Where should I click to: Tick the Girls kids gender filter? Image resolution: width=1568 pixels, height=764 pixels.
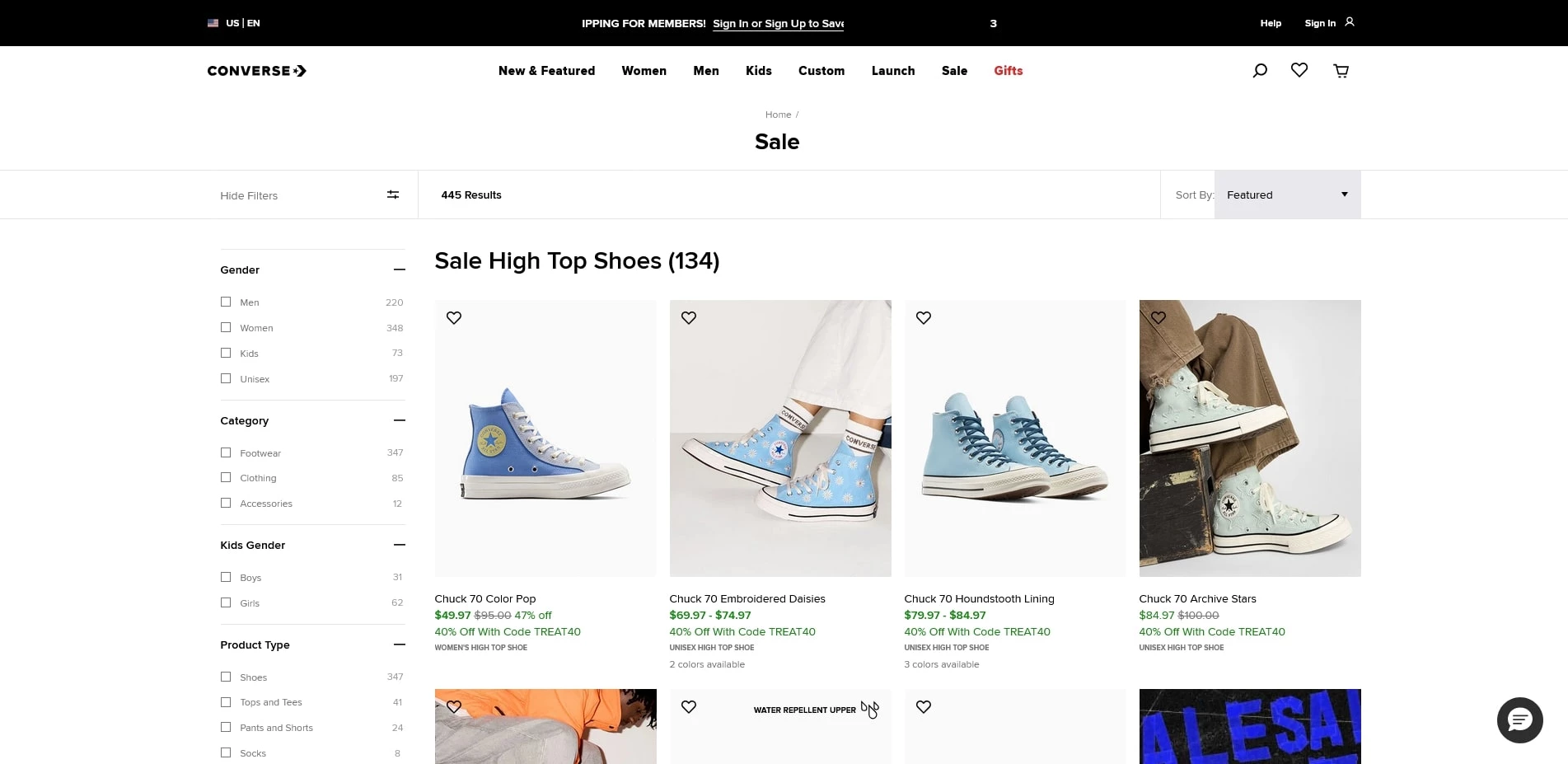(226, 602)
